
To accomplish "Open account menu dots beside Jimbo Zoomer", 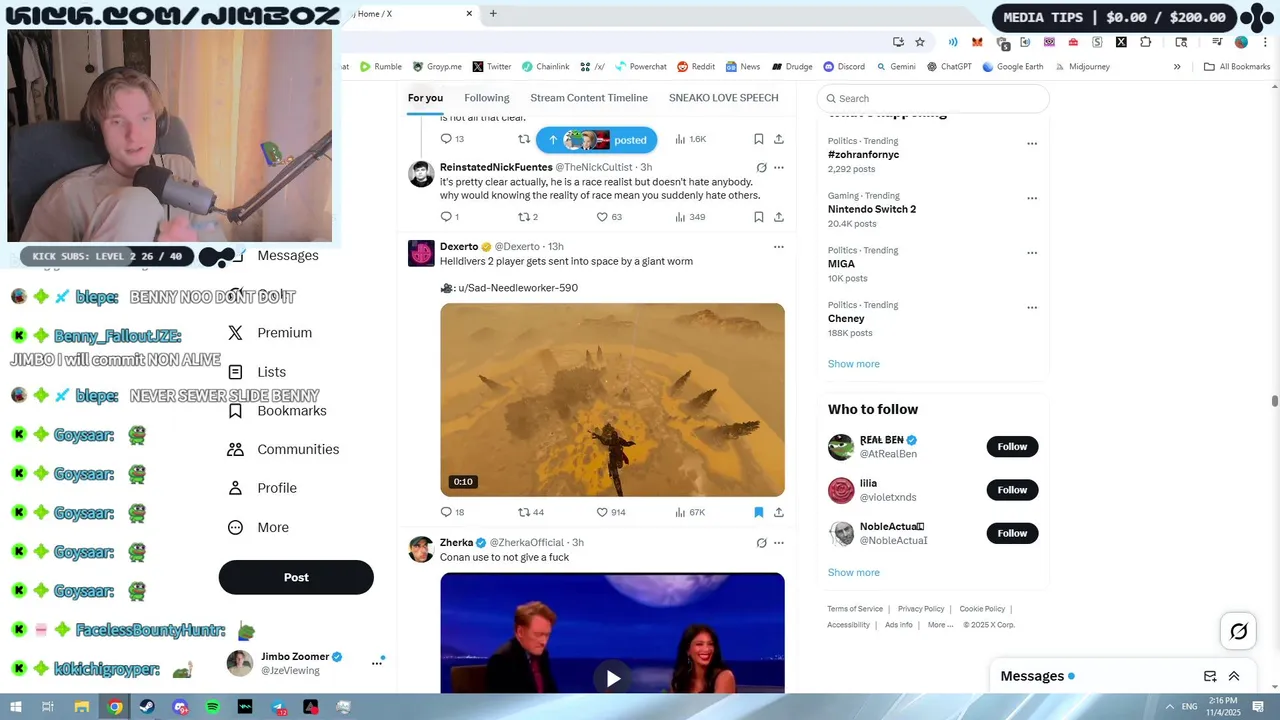I will [377, 663].
